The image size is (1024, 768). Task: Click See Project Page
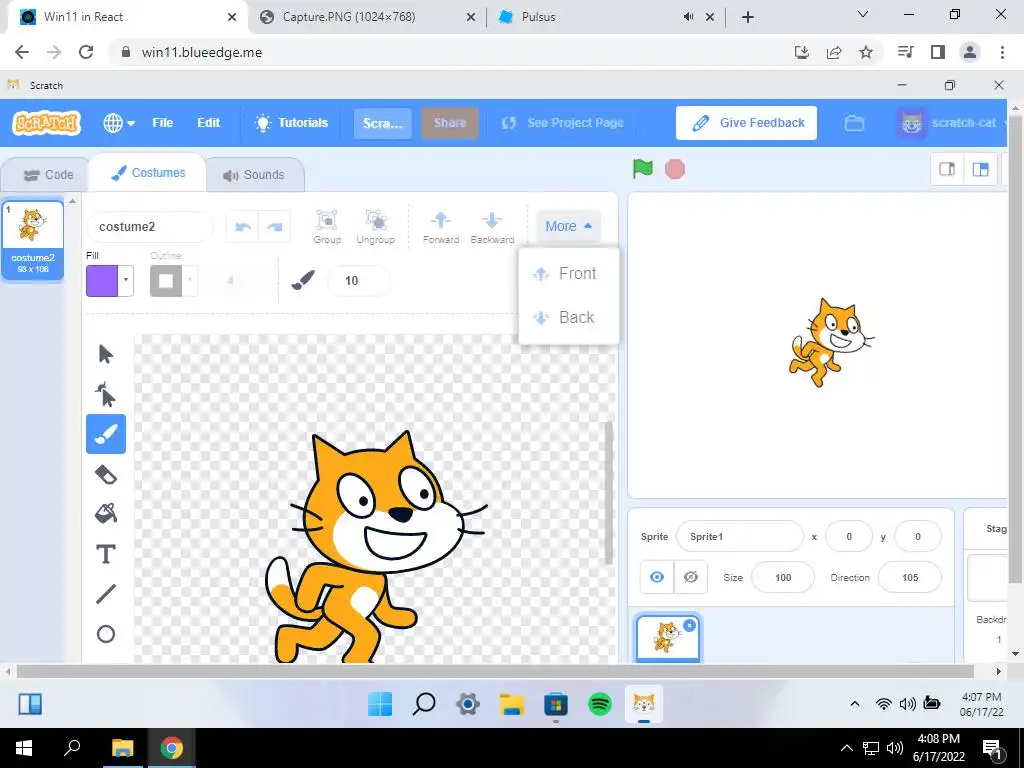coord(563,123)
